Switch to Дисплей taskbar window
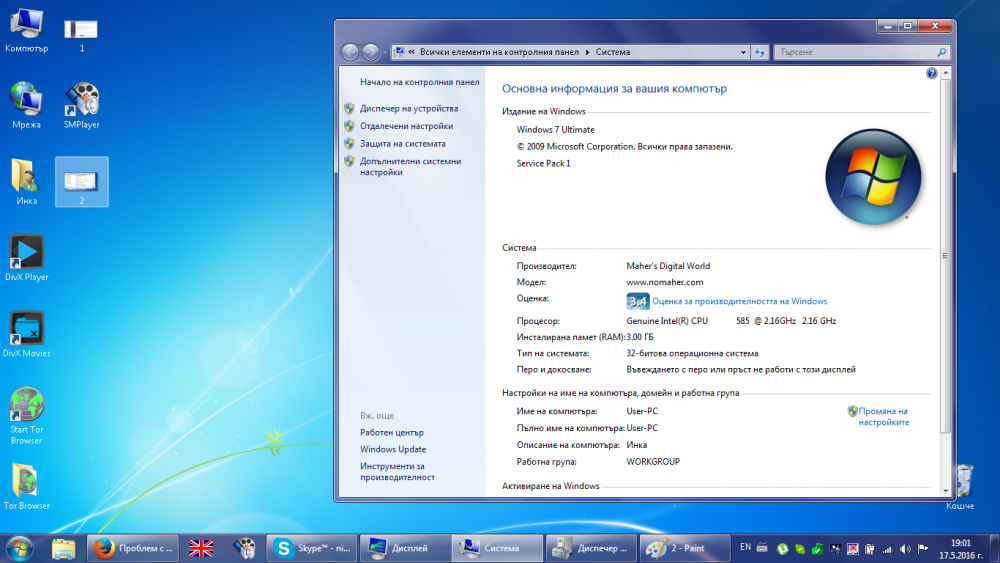The image size is (1000, 563). pyautogui.click(x=406, y=548)
